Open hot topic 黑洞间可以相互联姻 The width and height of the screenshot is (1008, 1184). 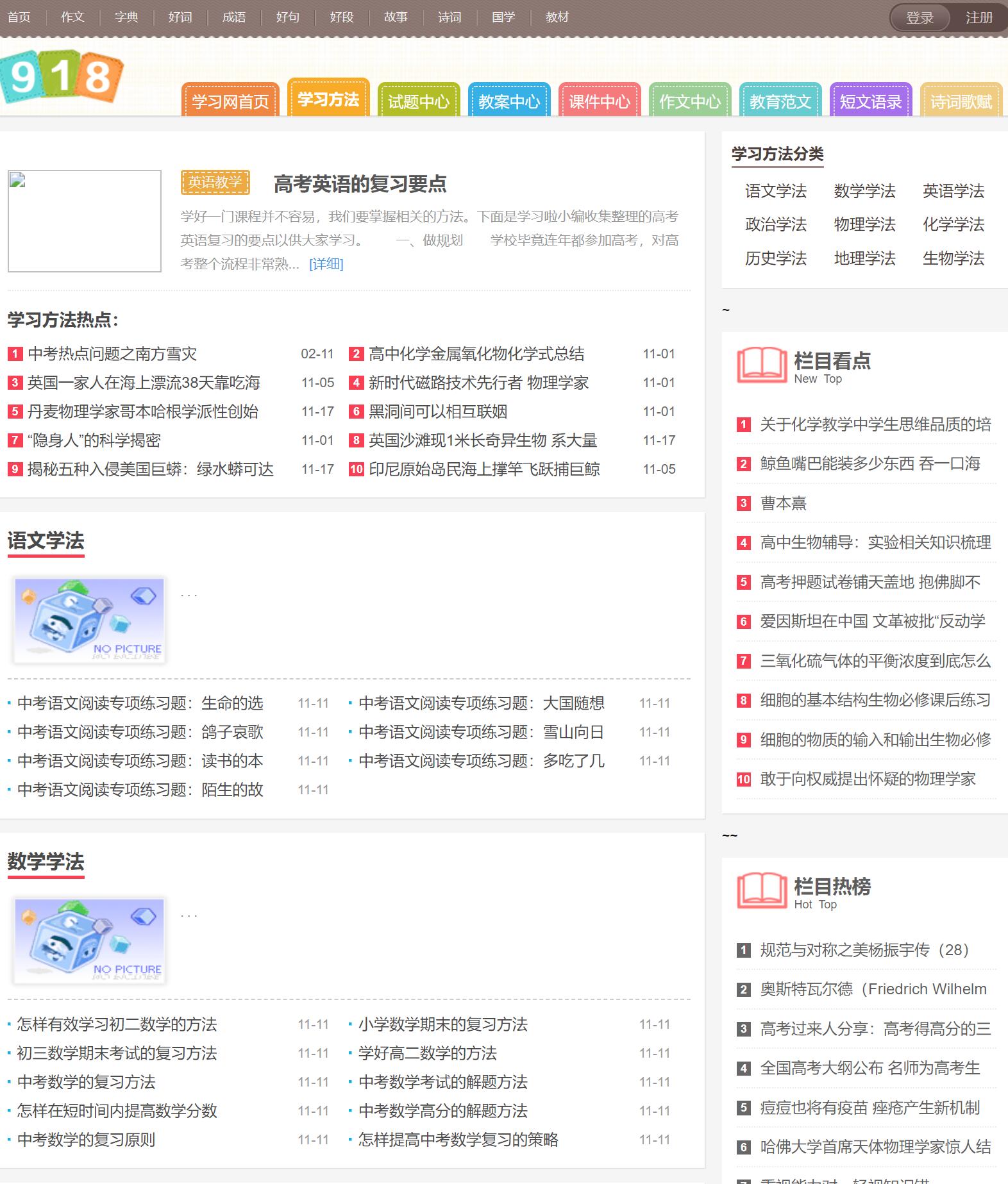pos(438,412)
